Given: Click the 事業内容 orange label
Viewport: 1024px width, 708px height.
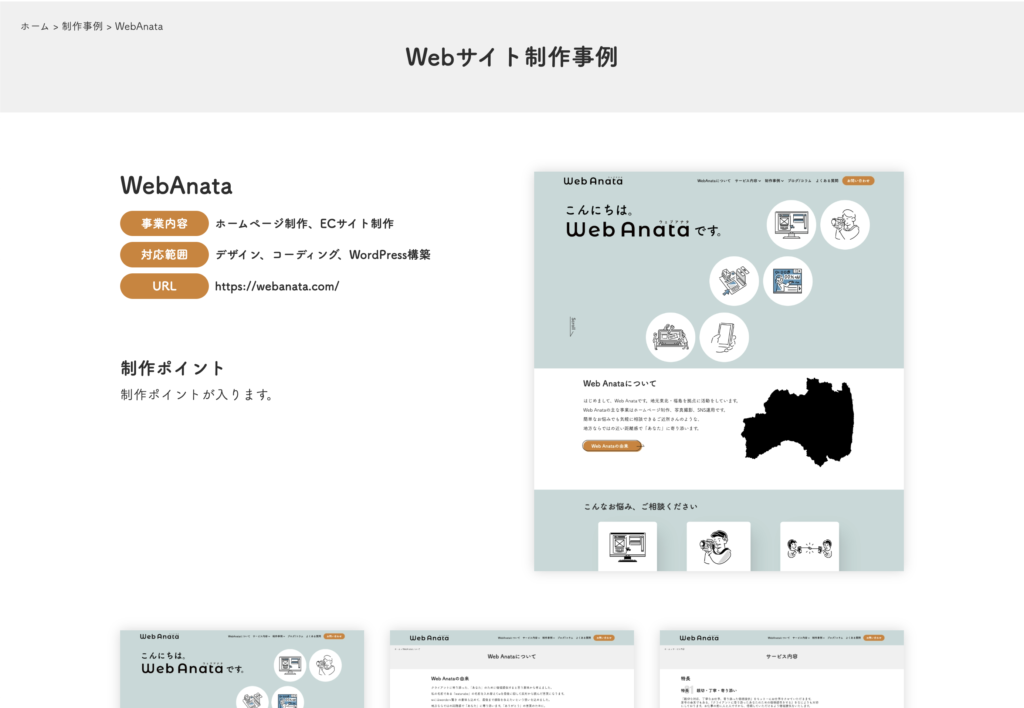Looking at the screenshot, I should click(x=164, y=223).
